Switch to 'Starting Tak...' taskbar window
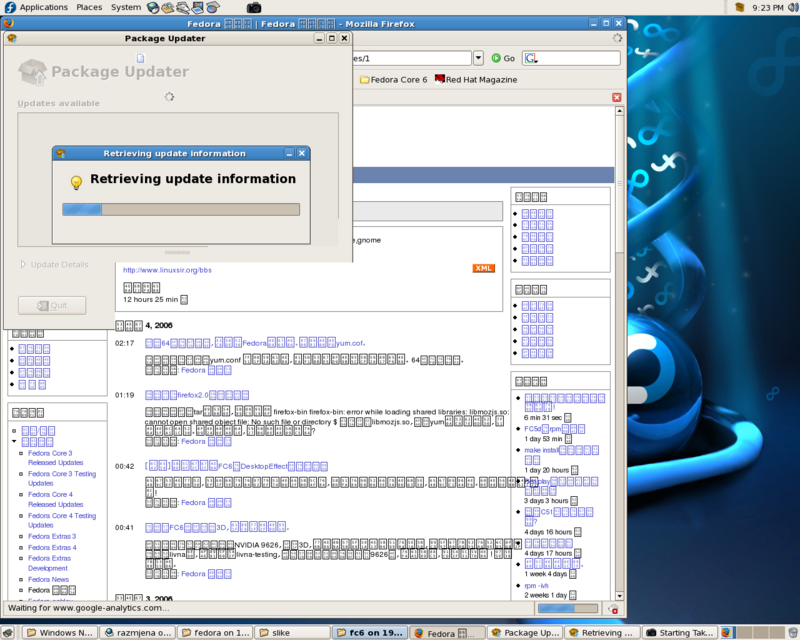This screenshot has width=800, height=640. click(x=680, y=632)
